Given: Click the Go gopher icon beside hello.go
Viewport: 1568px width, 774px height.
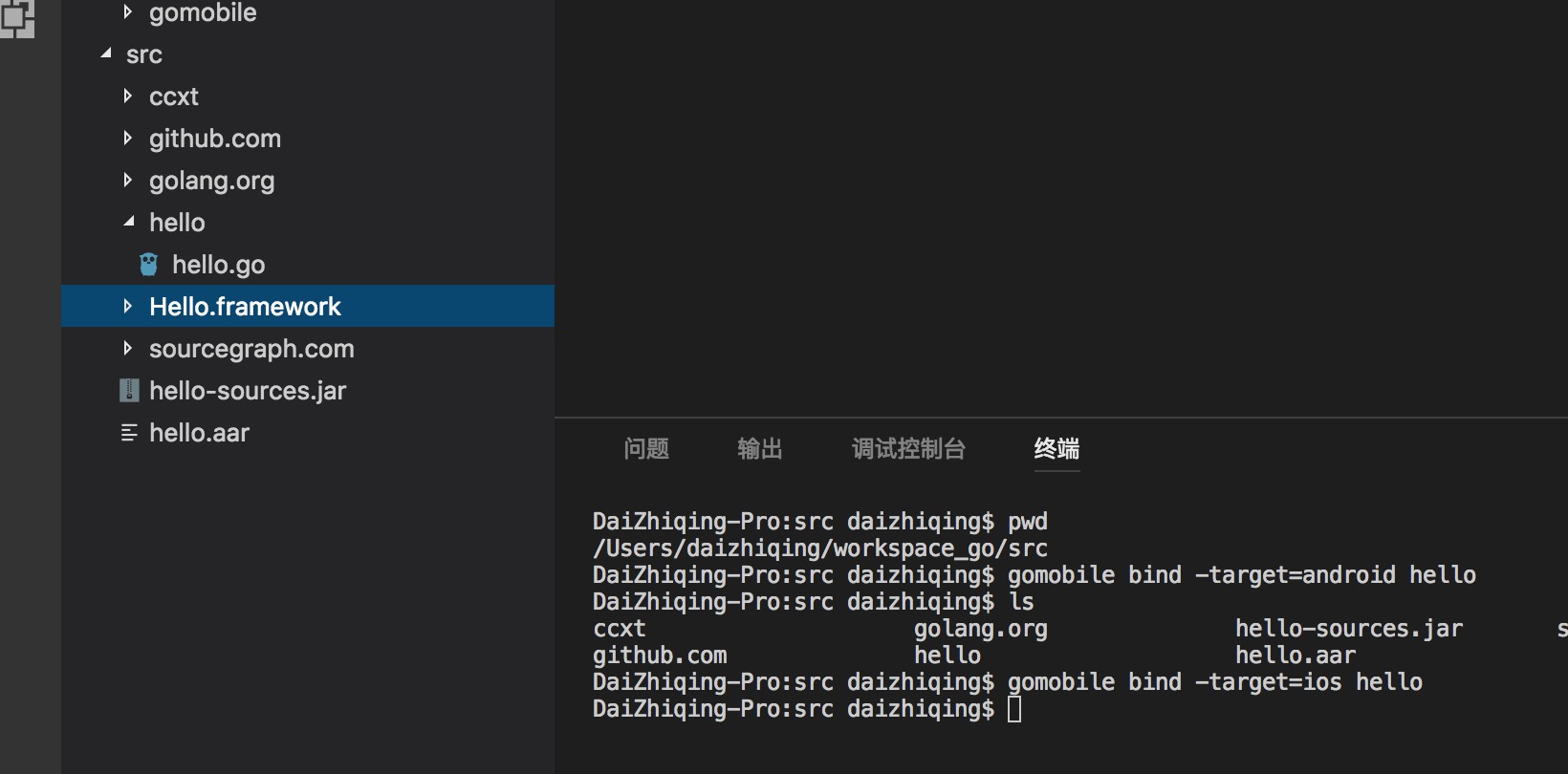Looking at the screenshot, I should (x=148, y=265).
